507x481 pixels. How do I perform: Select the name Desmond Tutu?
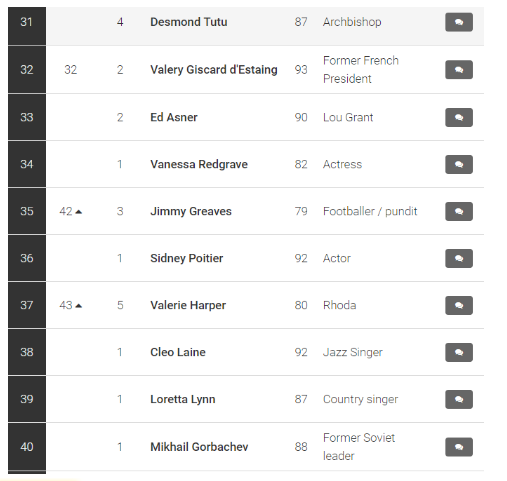[189, 22]
